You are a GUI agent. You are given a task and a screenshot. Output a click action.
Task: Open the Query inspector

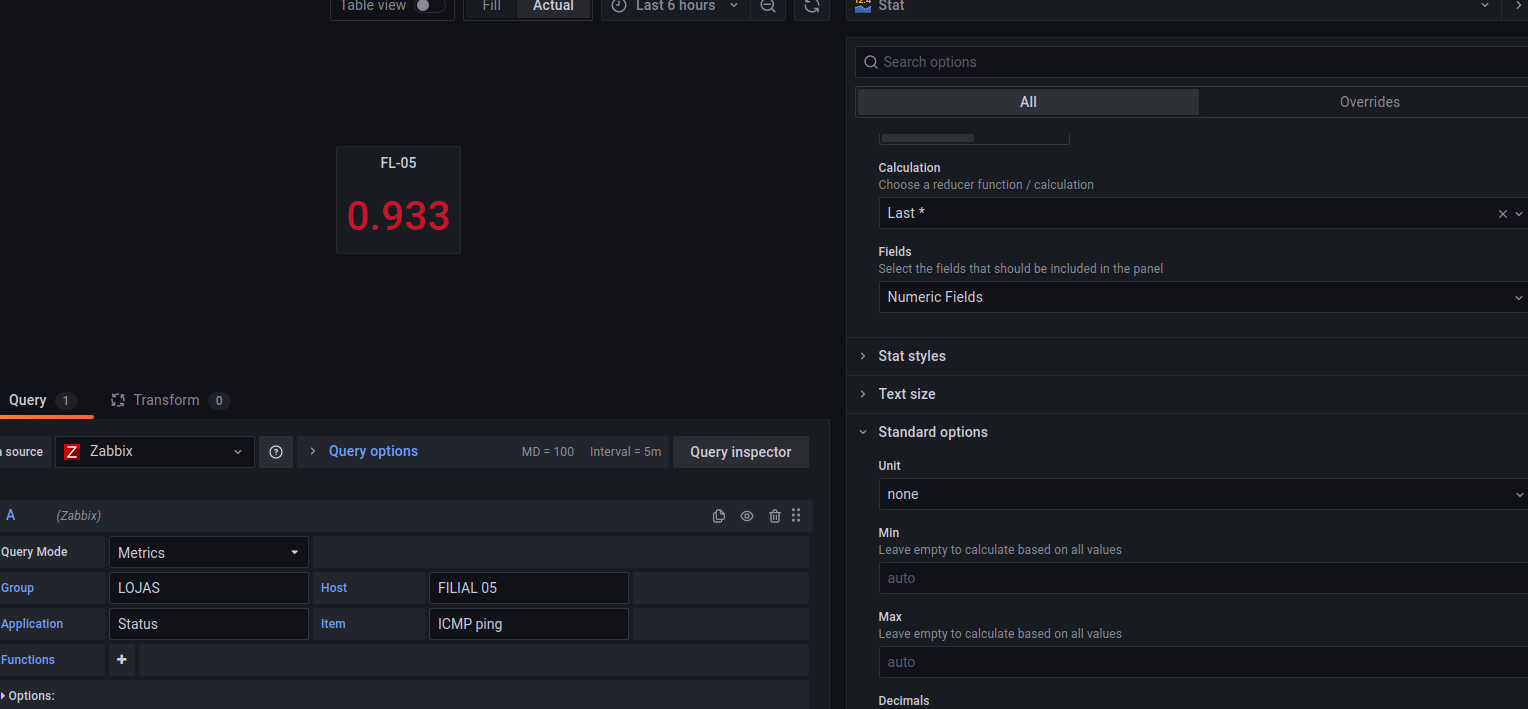(x=740, y=452)
